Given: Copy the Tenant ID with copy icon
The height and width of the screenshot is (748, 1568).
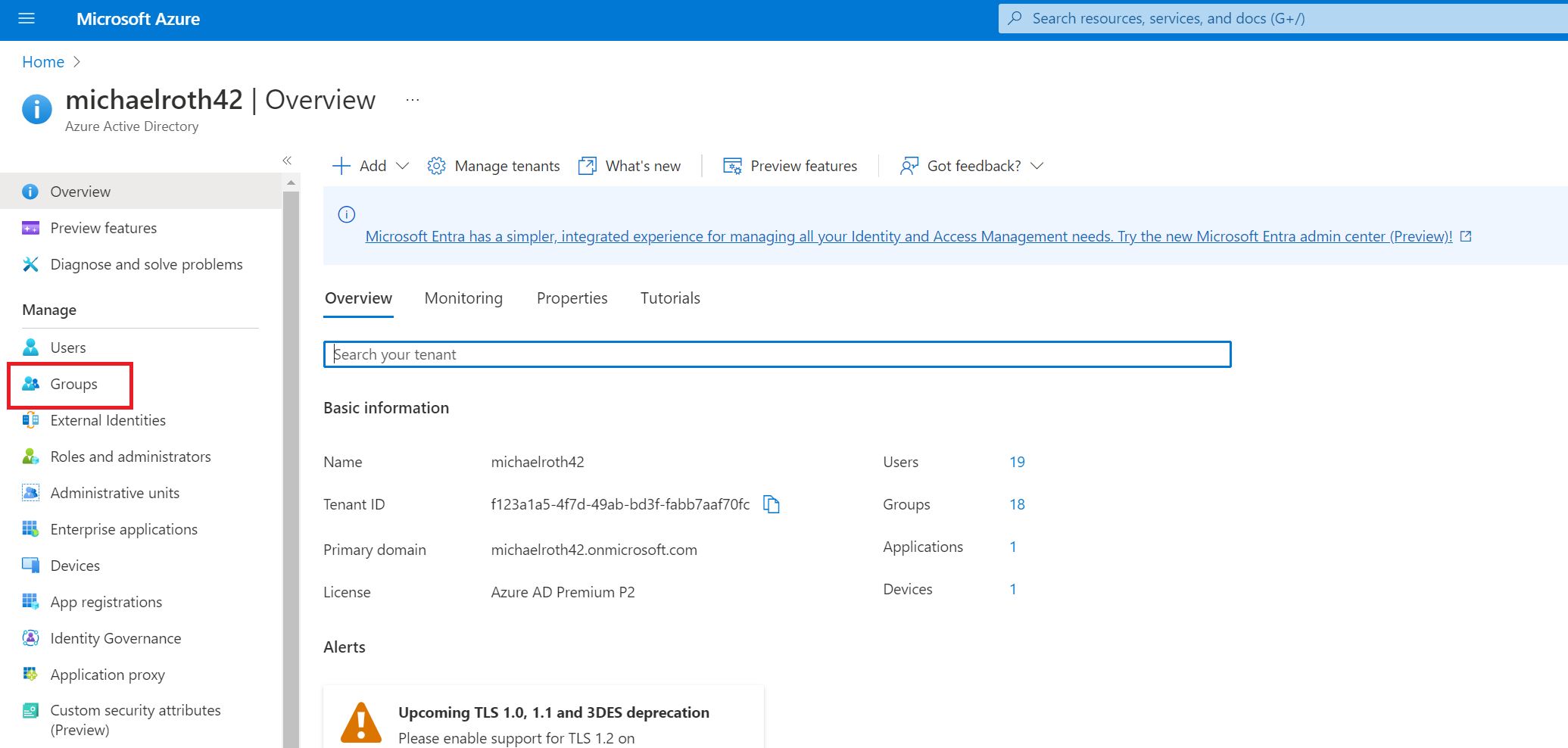Looking at the screenshot, I should coord(772,504).
